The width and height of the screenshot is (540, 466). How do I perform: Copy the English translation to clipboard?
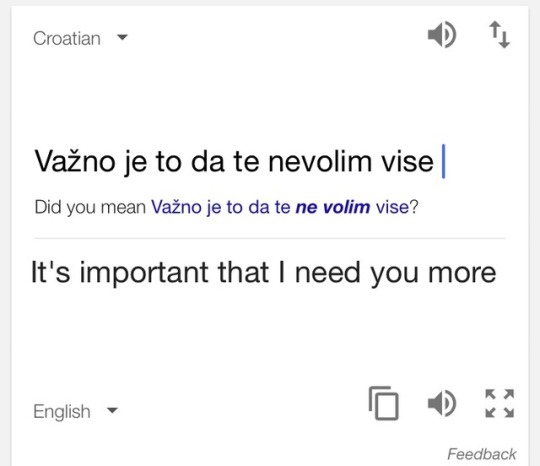point(384,403)
